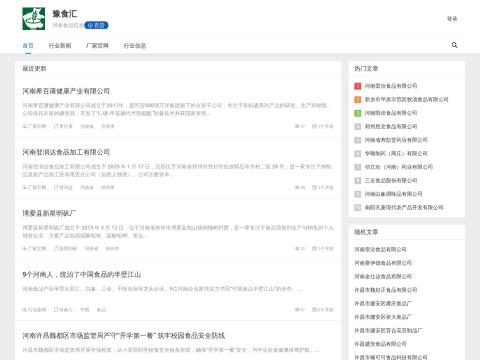The width and height of the screenshot is (480, 360).
Task: Click the 豫食汇 site title text
Action: pos(65,14)
